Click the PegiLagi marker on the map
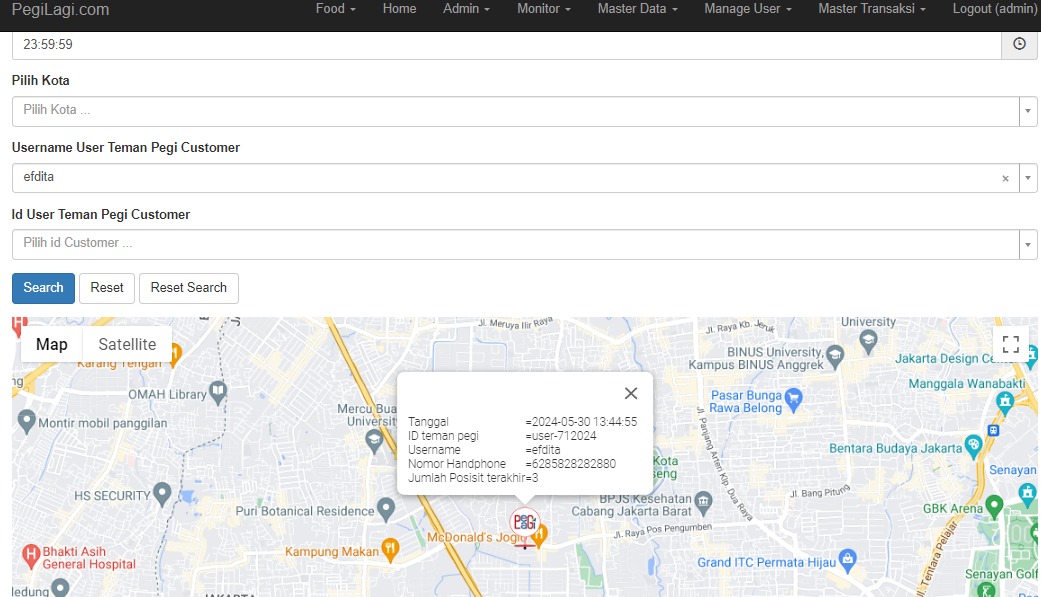This screenshot has height=597, width=1041. click(524, 522)
